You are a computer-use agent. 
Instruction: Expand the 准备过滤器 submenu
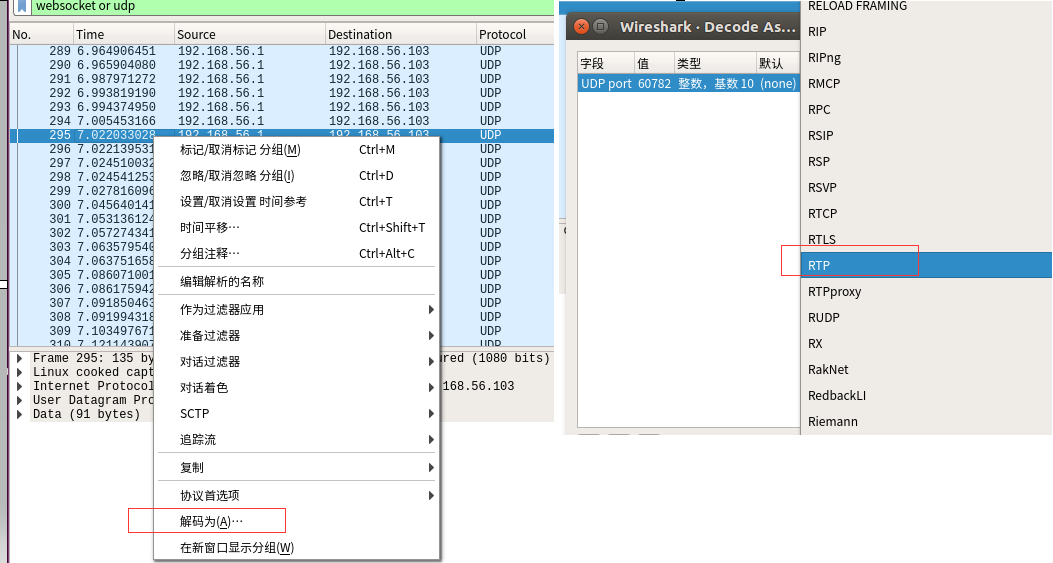click(297, 336)
